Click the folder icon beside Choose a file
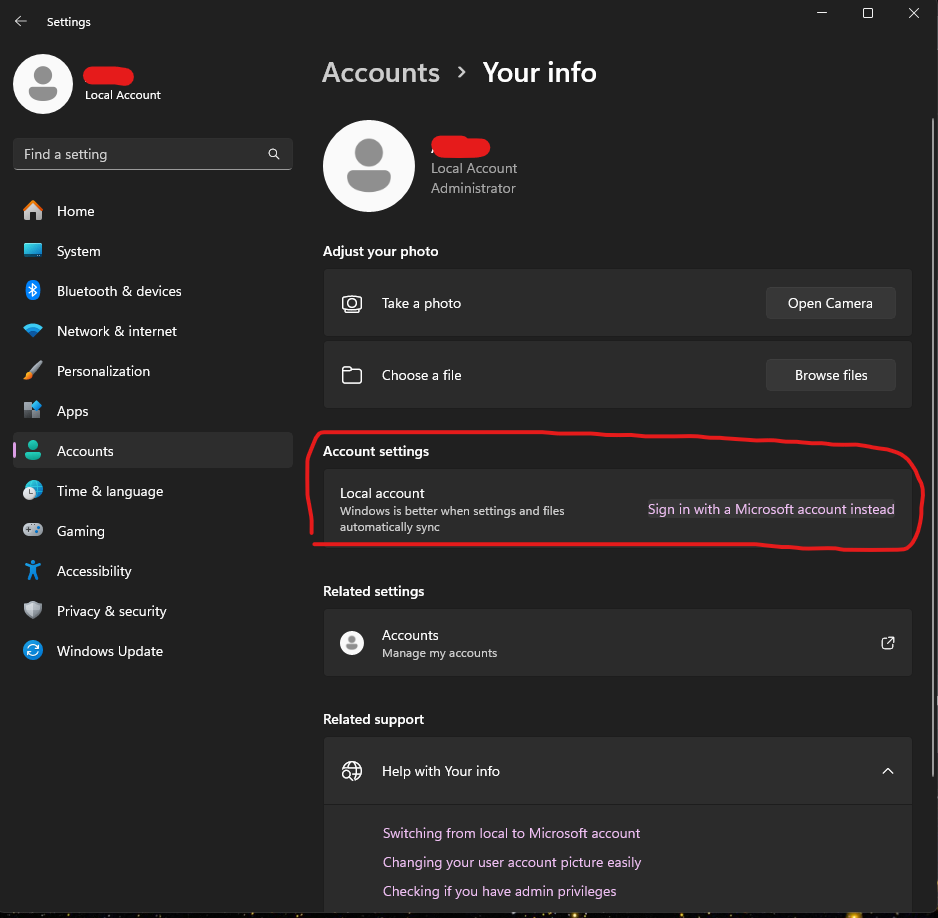 [x=352, y=375]
